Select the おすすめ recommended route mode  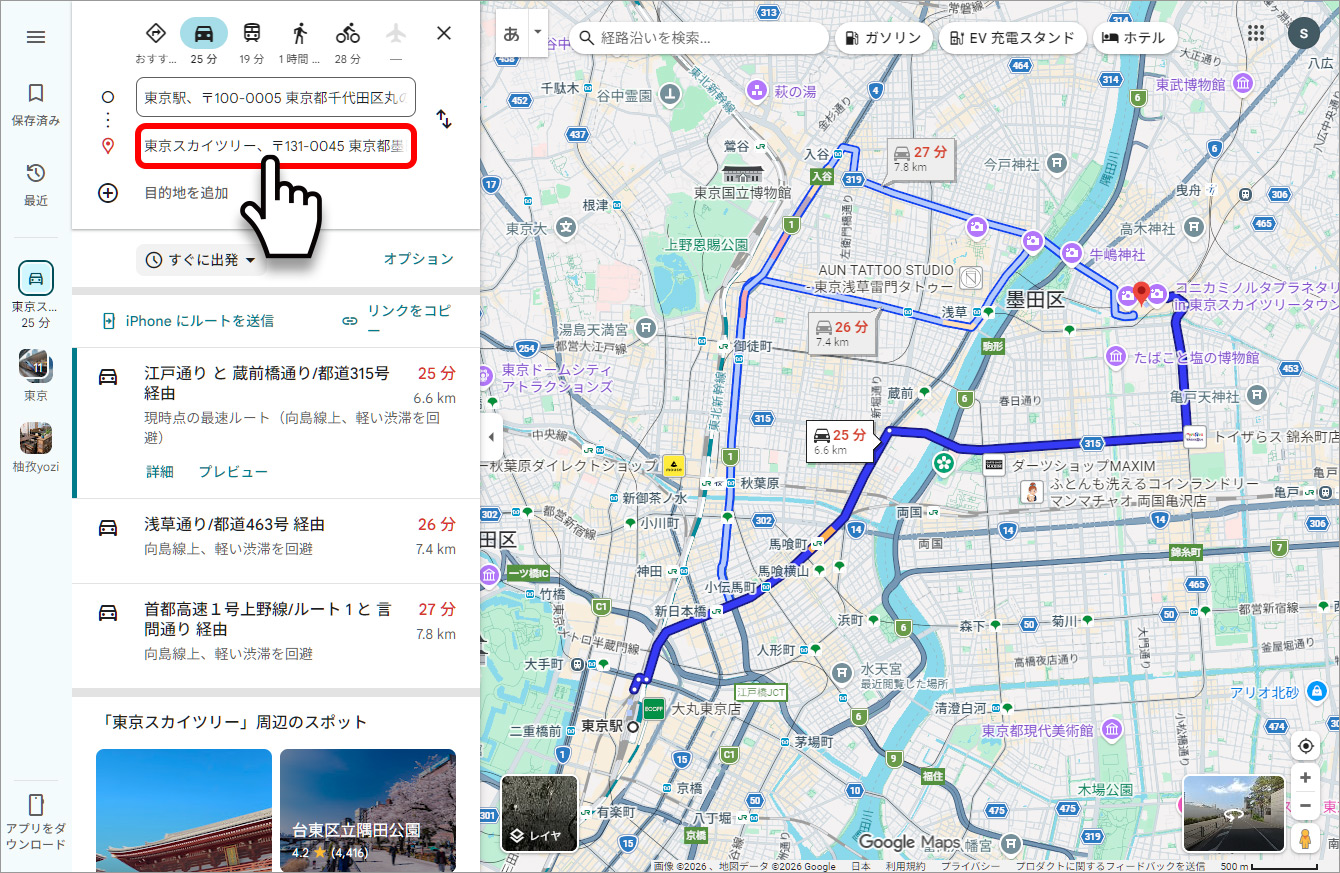(x=157, y=32)
